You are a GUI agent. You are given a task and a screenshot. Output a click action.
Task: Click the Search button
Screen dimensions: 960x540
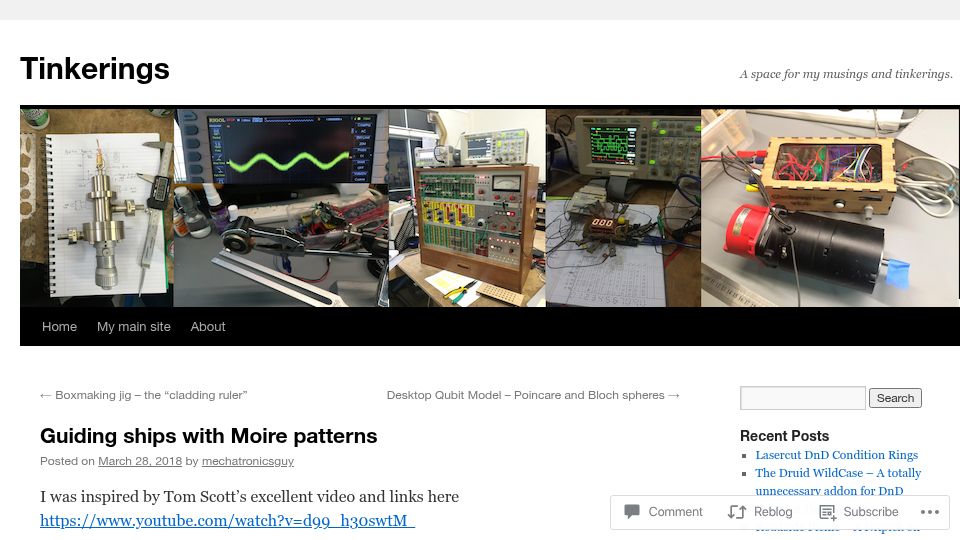tap(895, 398)
